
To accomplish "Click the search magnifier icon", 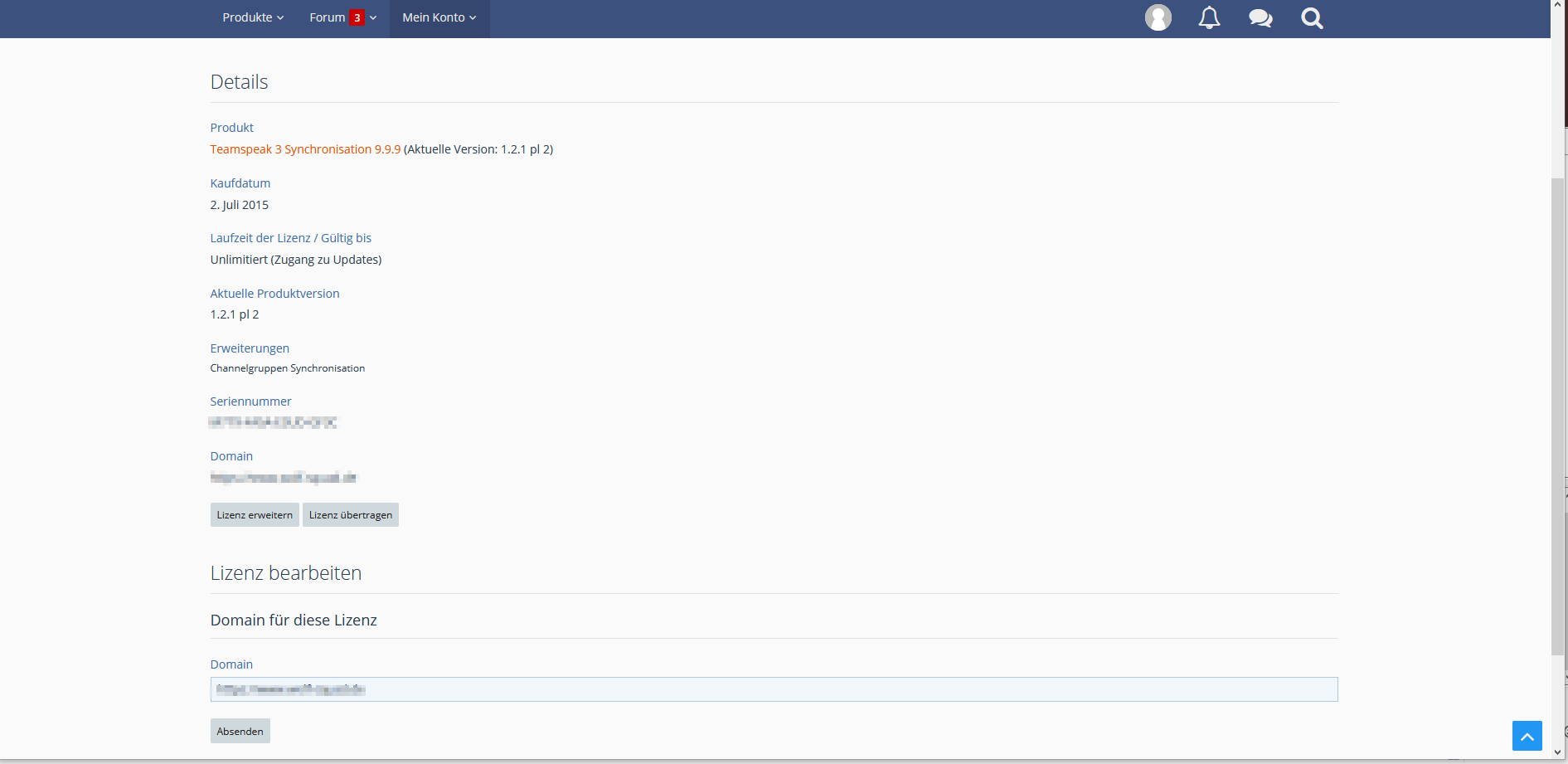I will click(1312, 17).
